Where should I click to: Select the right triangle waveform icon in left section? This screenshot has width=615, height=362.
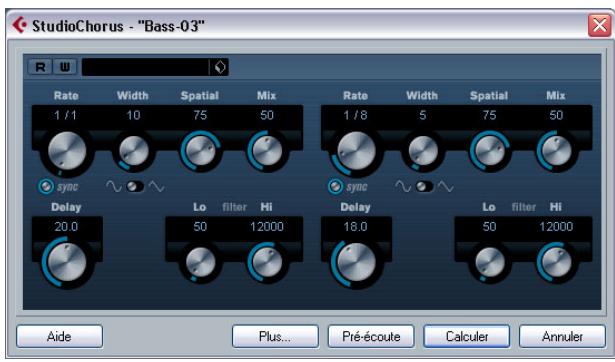tap(156, 187)
